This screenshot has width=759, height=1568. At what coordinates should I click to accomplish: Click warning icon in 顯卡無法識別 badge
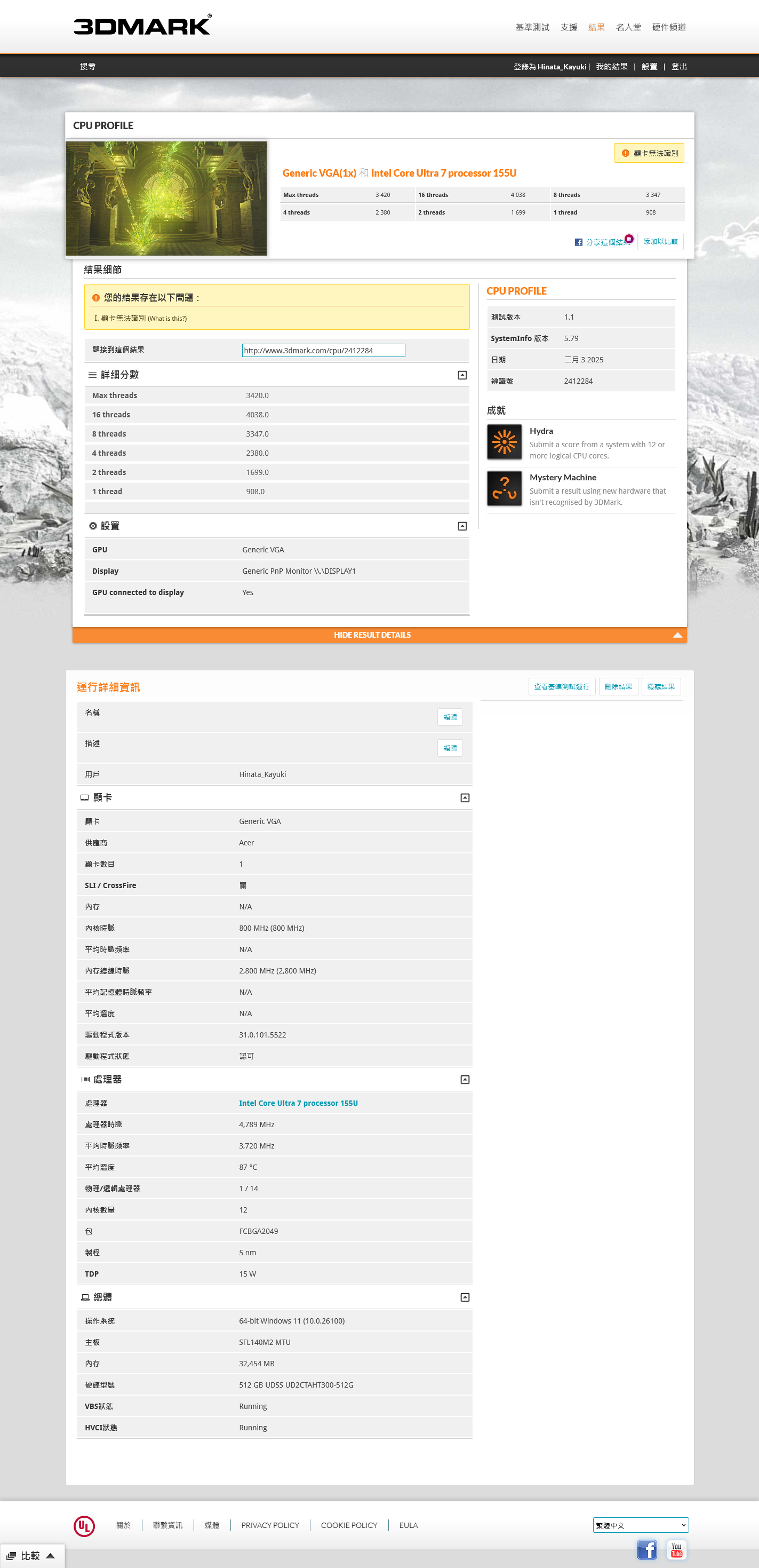tap(625, 153)
